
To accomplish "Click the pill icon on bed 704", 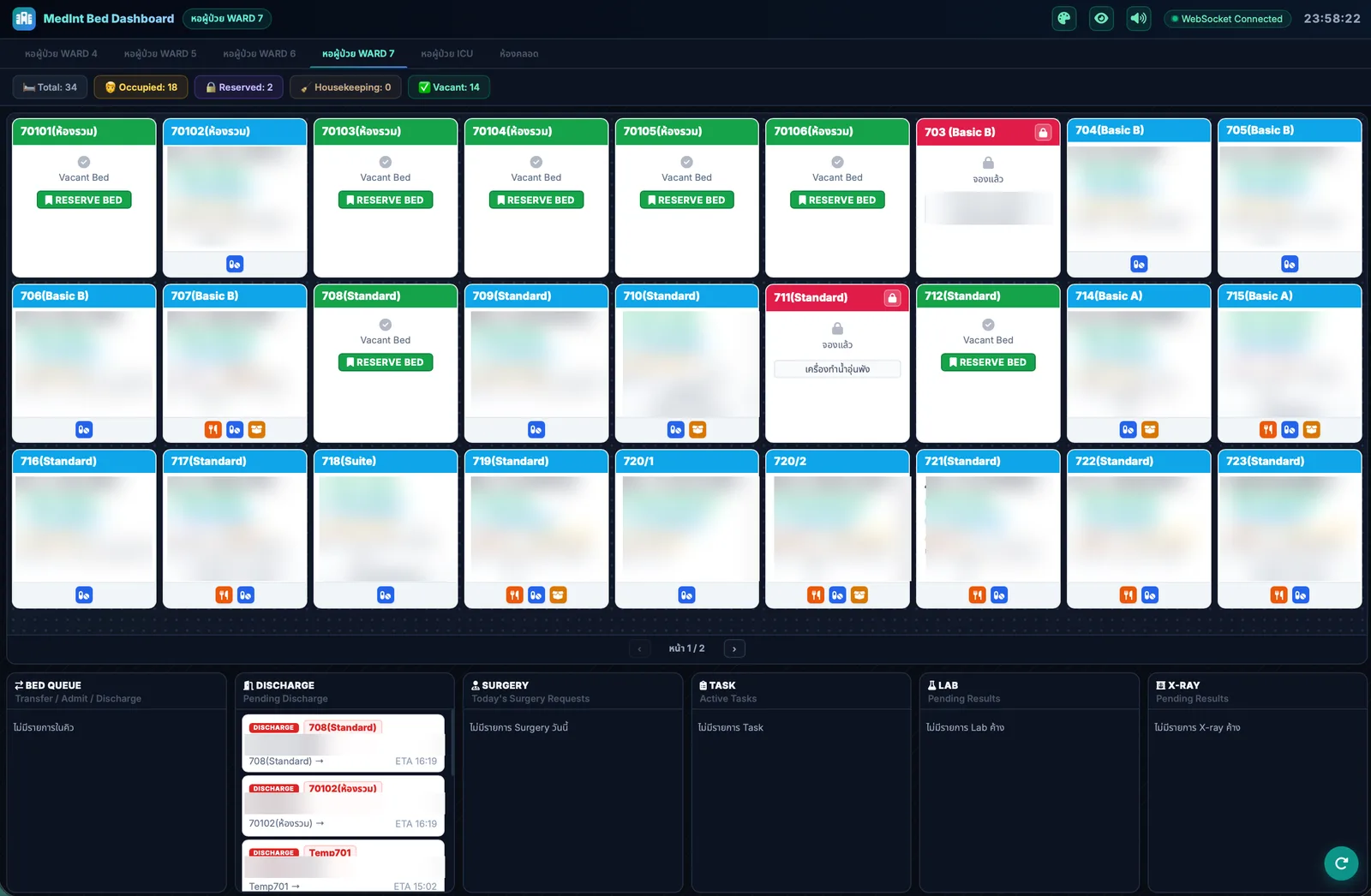I will click(1139, 264).
